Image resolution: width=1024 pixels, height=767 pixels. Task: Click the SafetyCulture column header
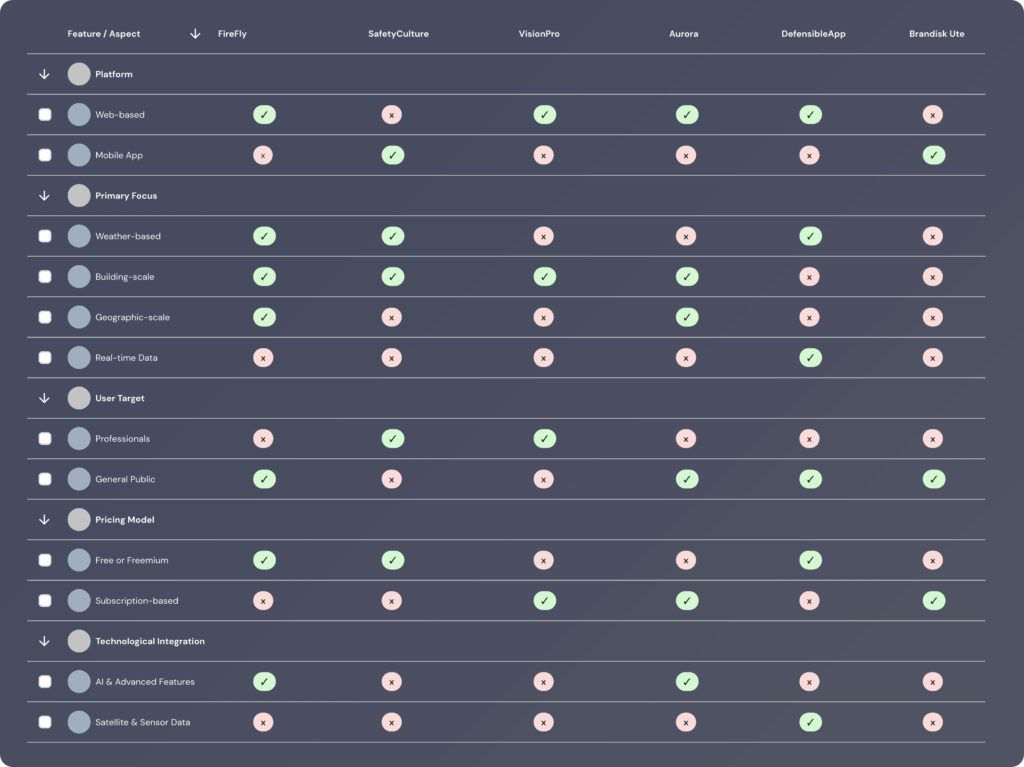[398, 34]
